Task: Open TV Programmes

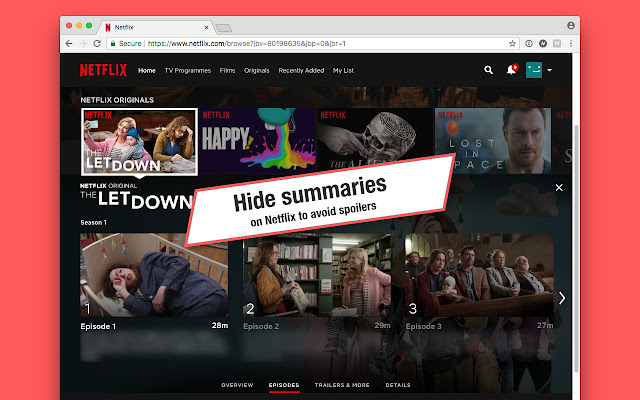Action: pyautogui.click(x=188, y=71)
